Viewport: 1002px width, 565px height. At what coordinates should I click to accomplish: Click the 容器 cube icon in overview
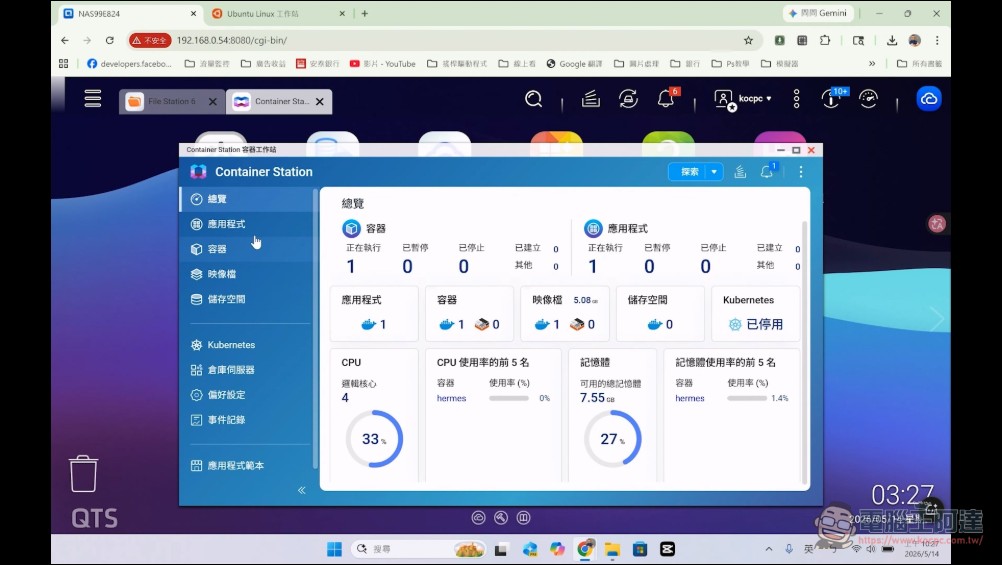click(351, 228)
